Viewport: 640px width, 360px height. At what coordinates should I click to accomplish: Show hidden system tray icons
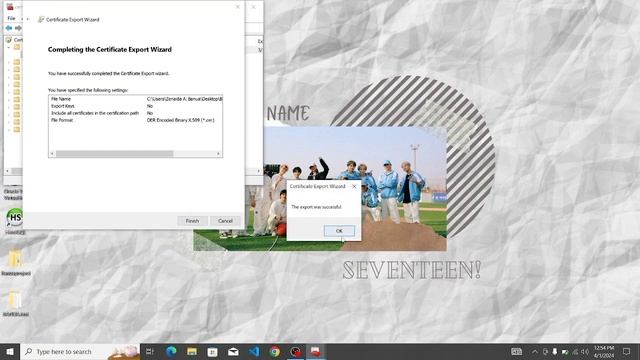(535, 351)
